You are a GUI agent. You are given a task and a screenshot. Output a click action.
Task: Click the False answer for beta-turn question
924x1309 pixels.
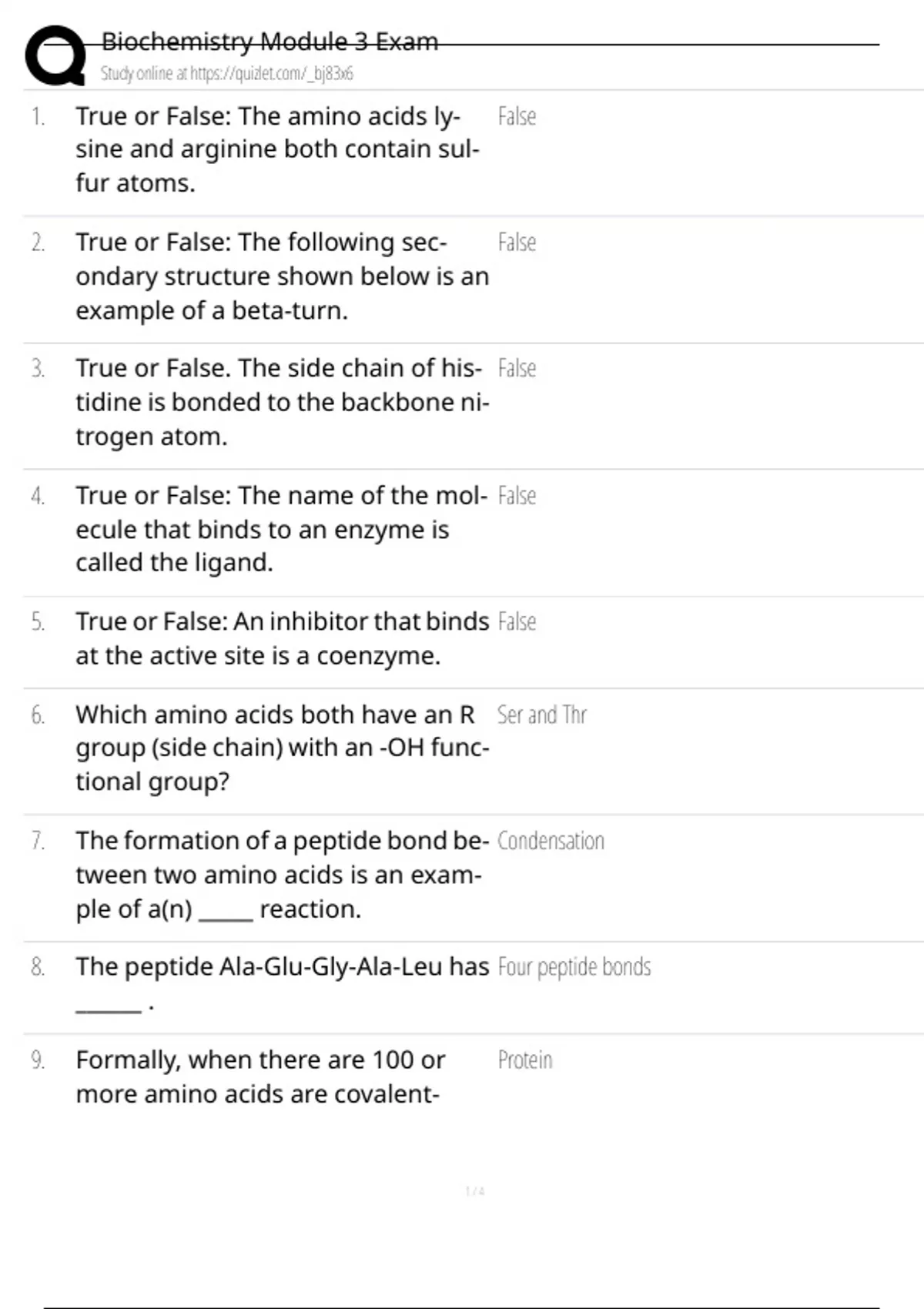[x=517, y=243]
